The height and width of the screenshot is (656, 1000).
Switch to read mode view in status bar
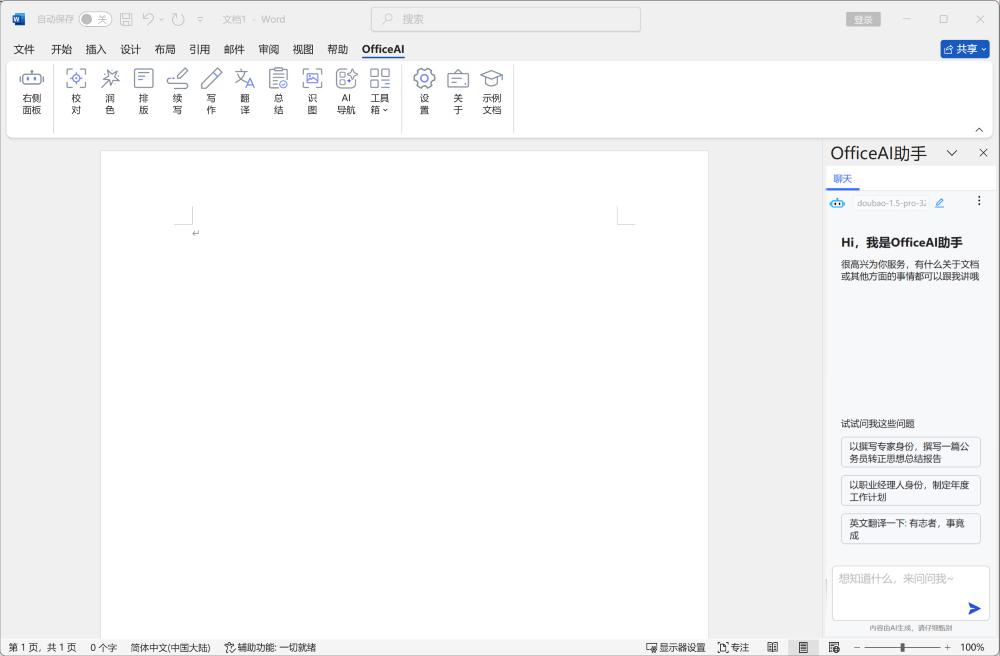pyautogui.click(x=772, y=647)
